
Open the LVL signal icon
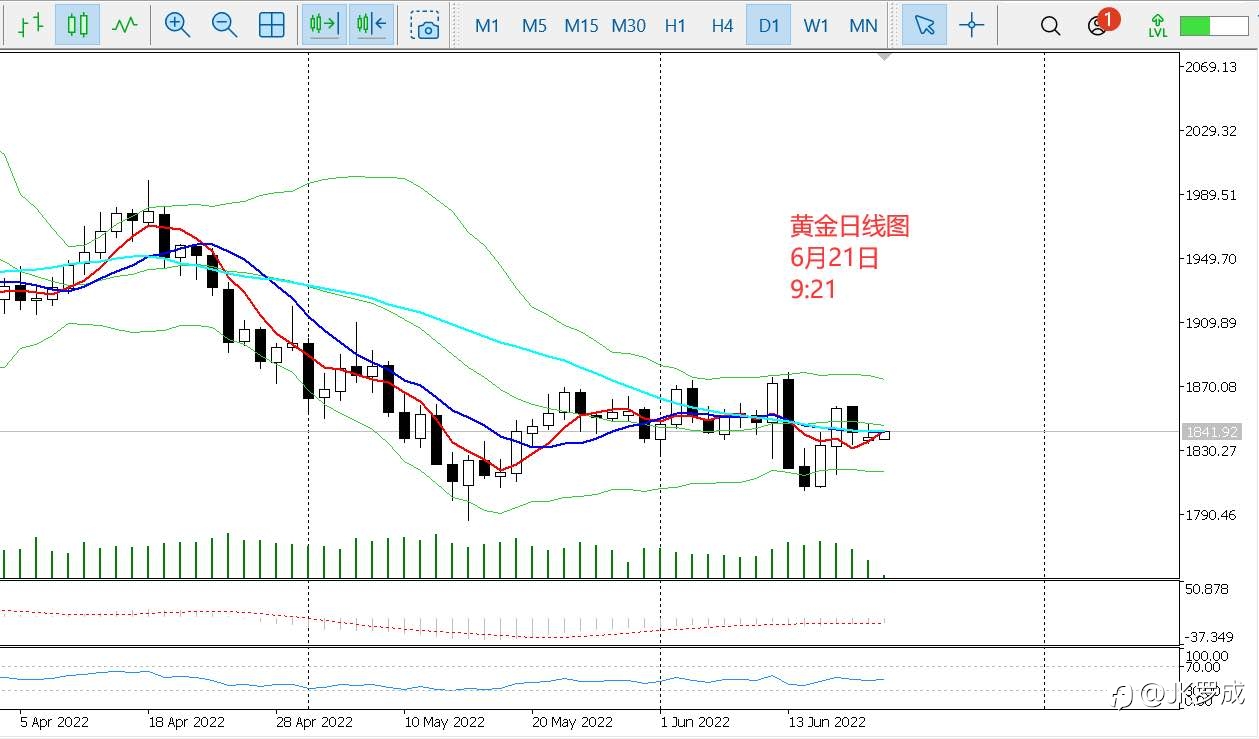[1157, 25]
